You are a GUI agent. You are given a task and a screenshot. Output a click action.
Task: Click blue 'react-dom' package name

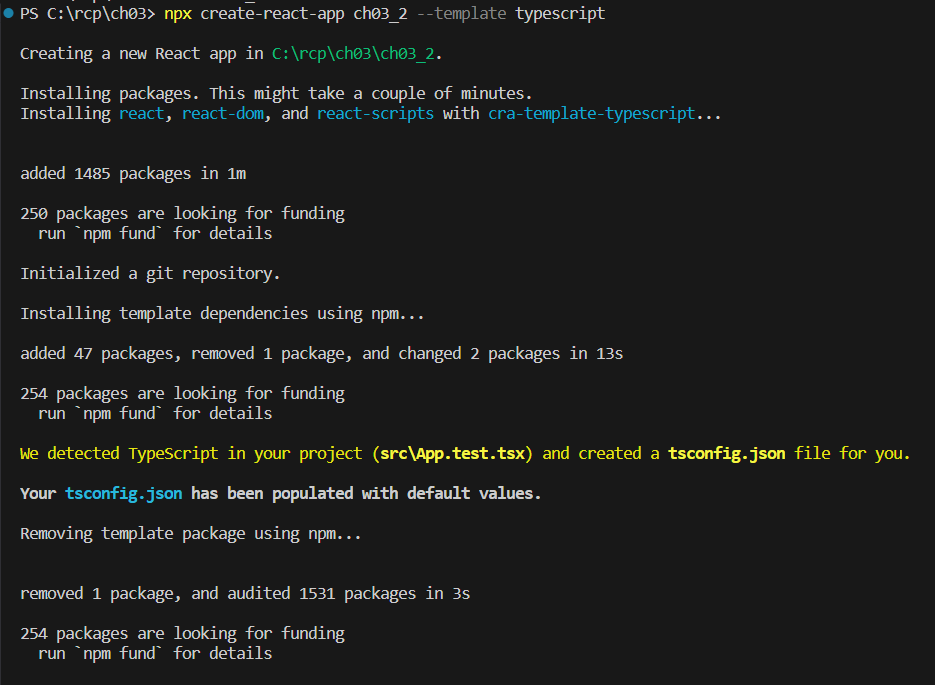tap(223, 113)
